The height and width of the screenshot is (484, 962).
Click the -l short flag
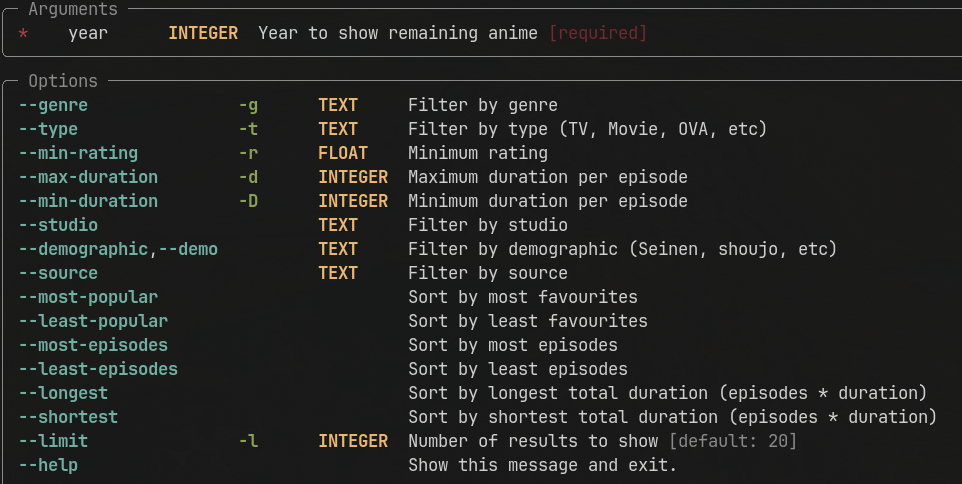248,440
